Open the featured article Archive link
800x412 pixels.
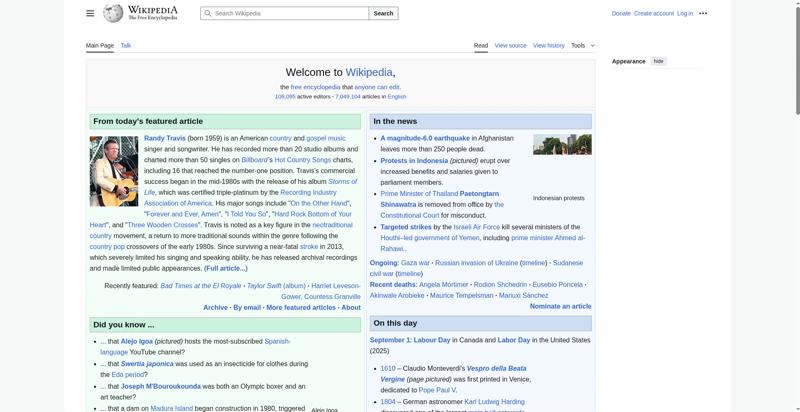pos(215,307)
